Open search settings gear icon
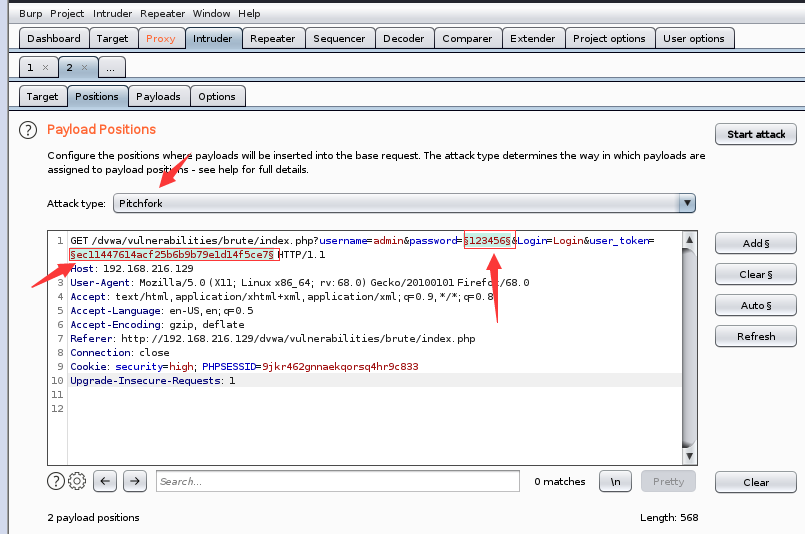This screenshot has width=805, height=534. [77, 481]
